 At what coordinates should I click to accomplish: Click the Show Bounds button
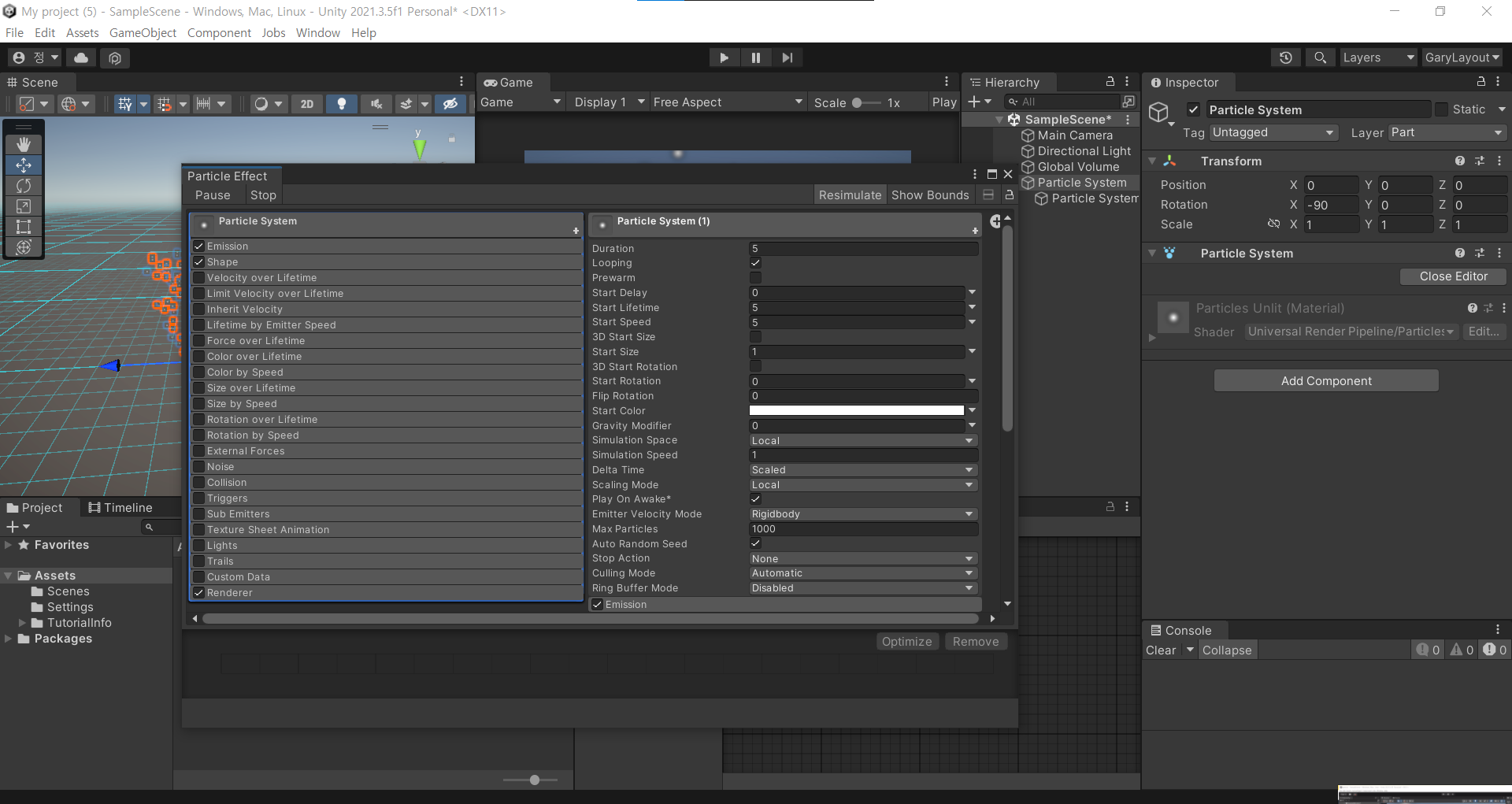[930, 195]
